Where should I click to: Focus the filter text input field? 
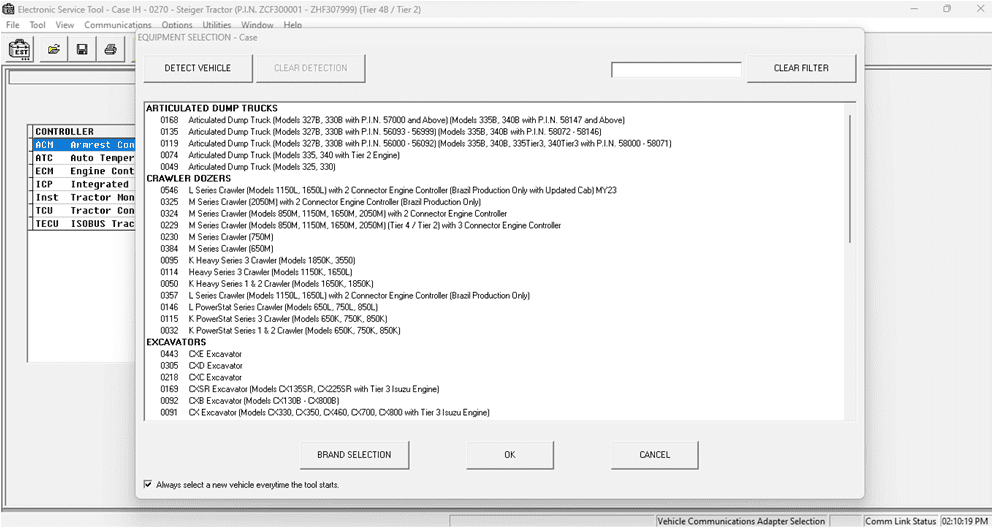676,70
